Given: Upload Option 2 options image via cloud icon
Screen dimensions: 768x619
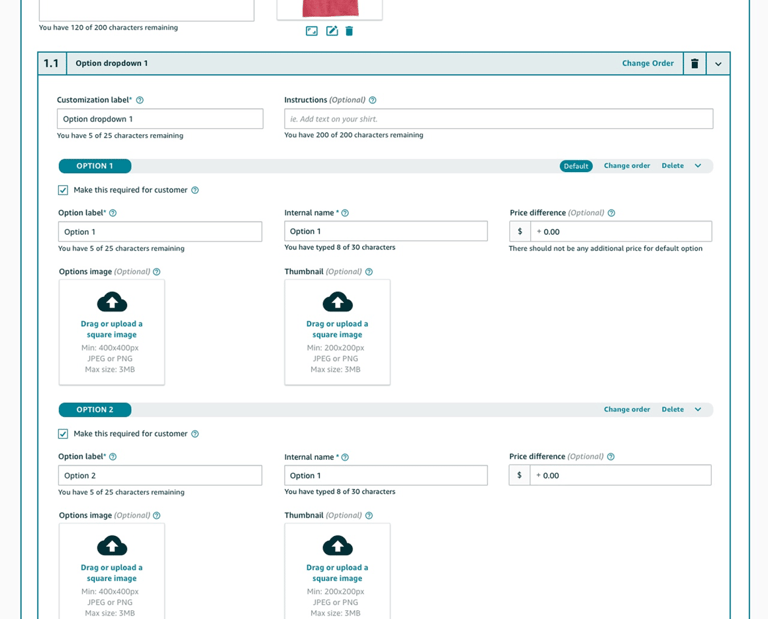Looking at the screenshot, I should coord(112,546).
